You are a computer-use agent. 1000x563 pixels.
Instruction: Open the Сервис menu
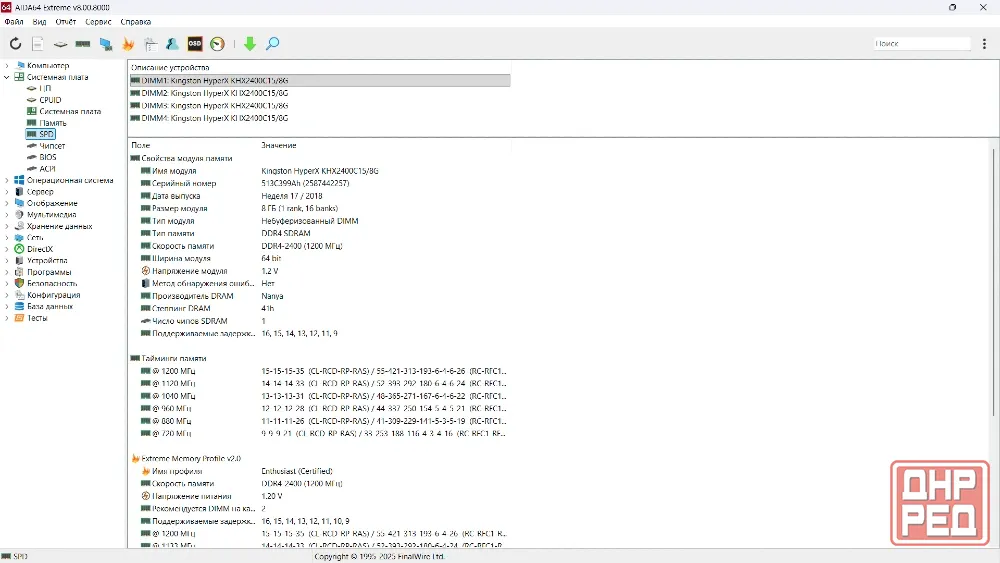point(98,22)
